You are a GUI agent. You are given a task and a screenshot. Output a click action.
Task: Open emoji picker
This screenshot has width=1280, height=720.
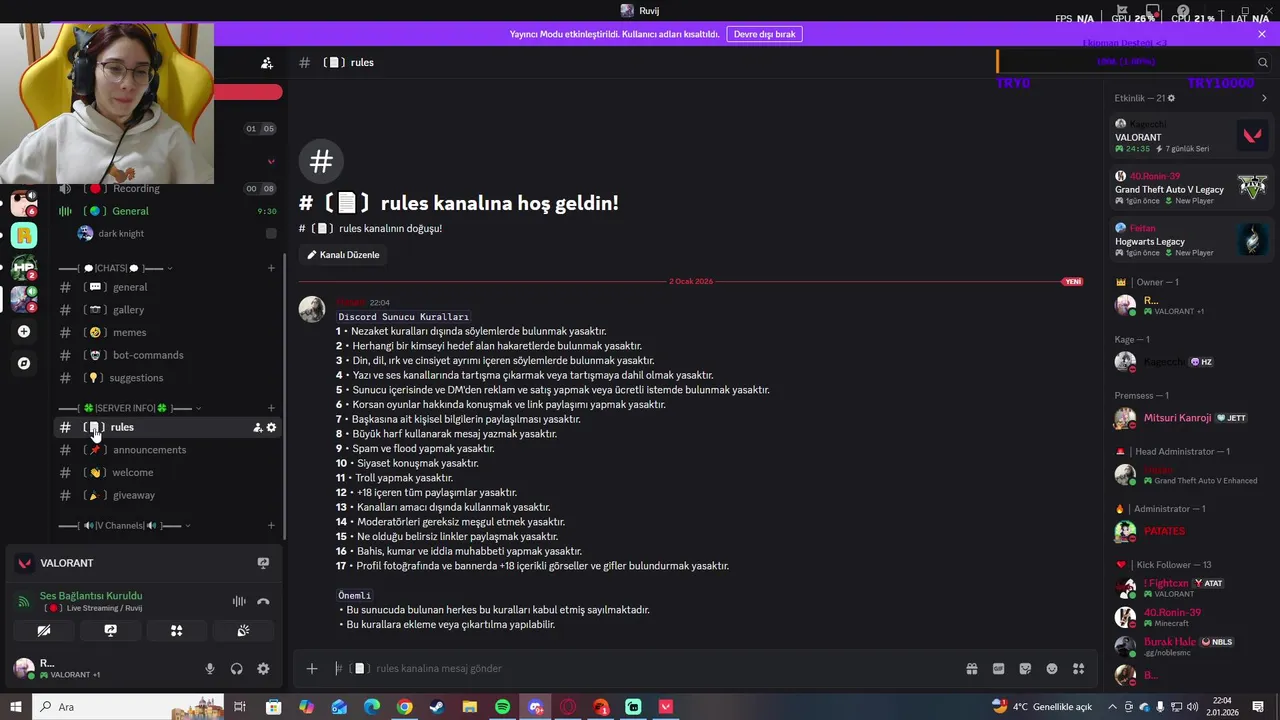[1052, 668]
